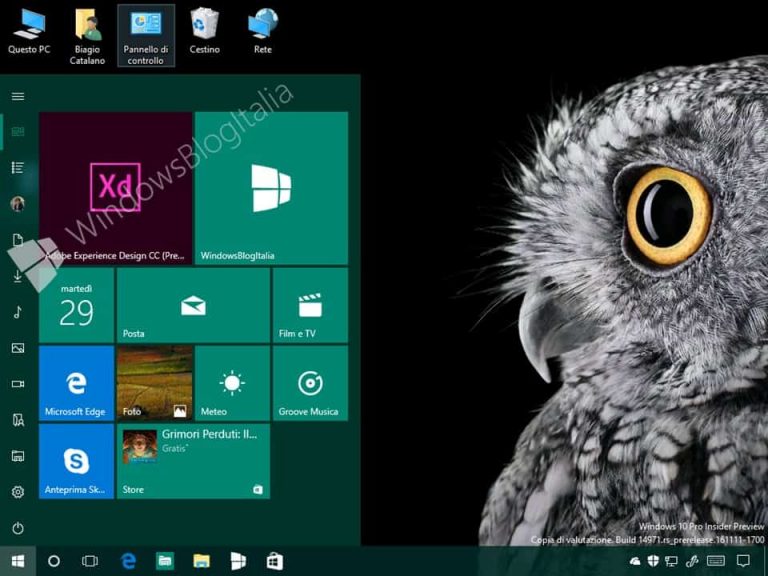This screenshot has width=768, height=576.
Task: Open WindowsBlogItalia app on taskbar
Action: coord(238,561)
